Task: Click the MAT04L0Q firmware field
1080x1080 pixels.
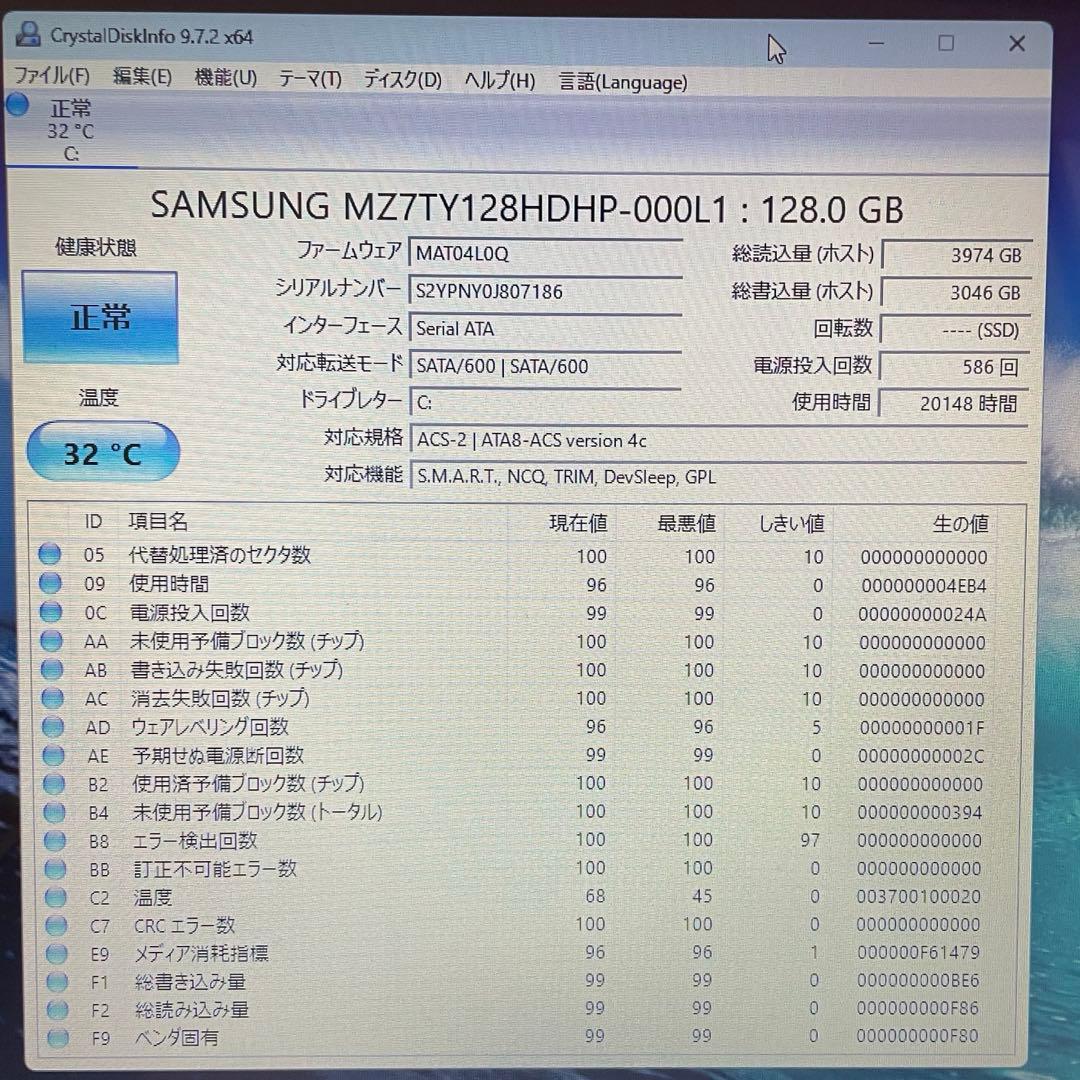Action: (x=545, y=253)
